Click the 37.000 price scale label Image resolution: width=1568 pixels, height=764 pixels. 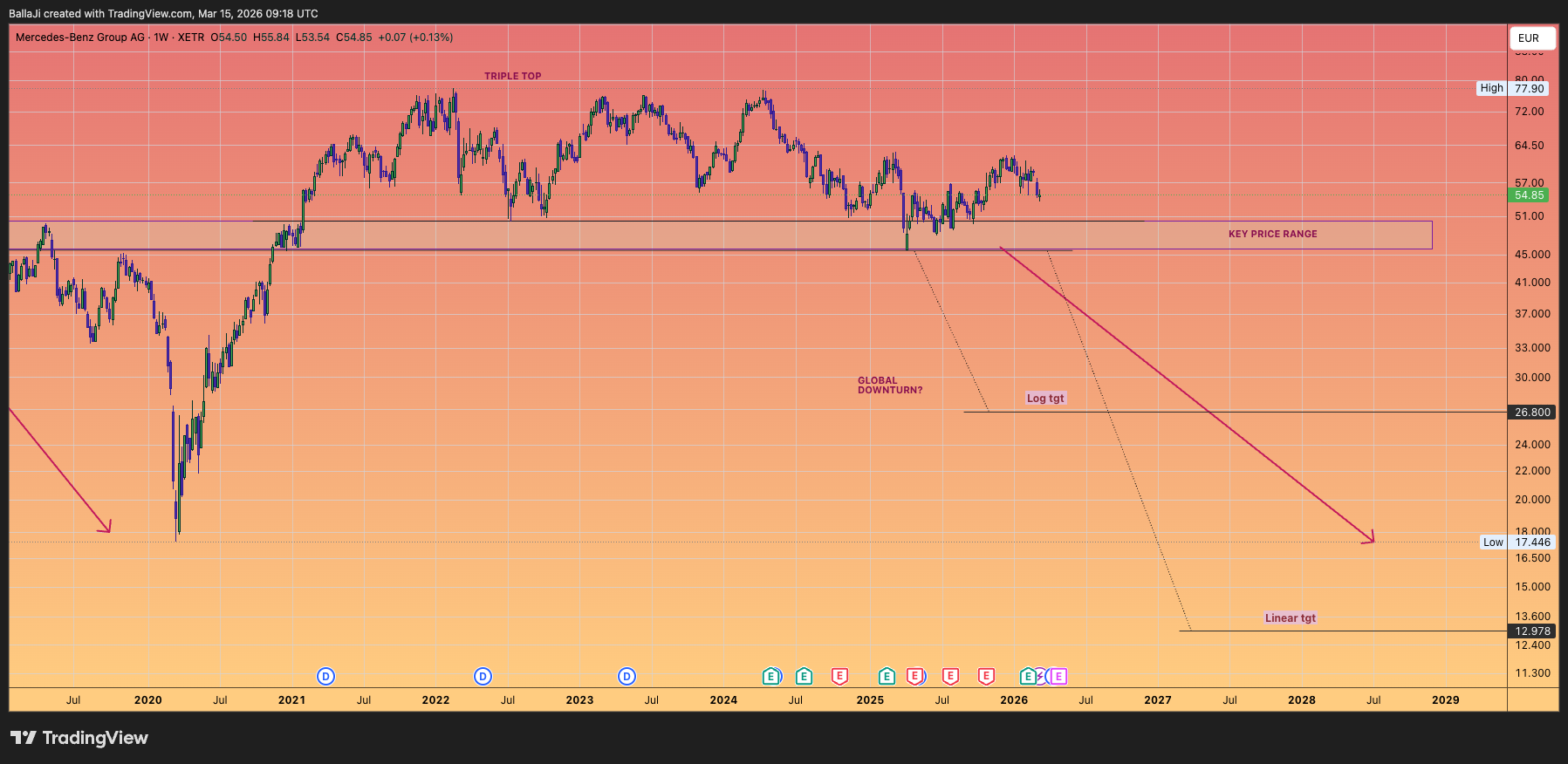[x=1532, y=314]
